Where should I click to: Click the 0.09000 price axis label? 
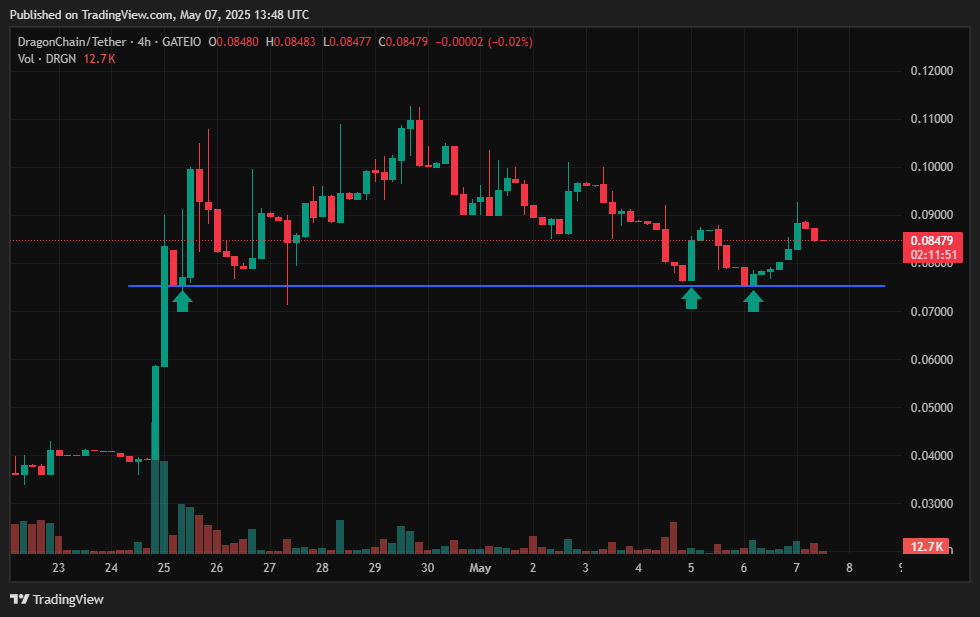[932, 215]
